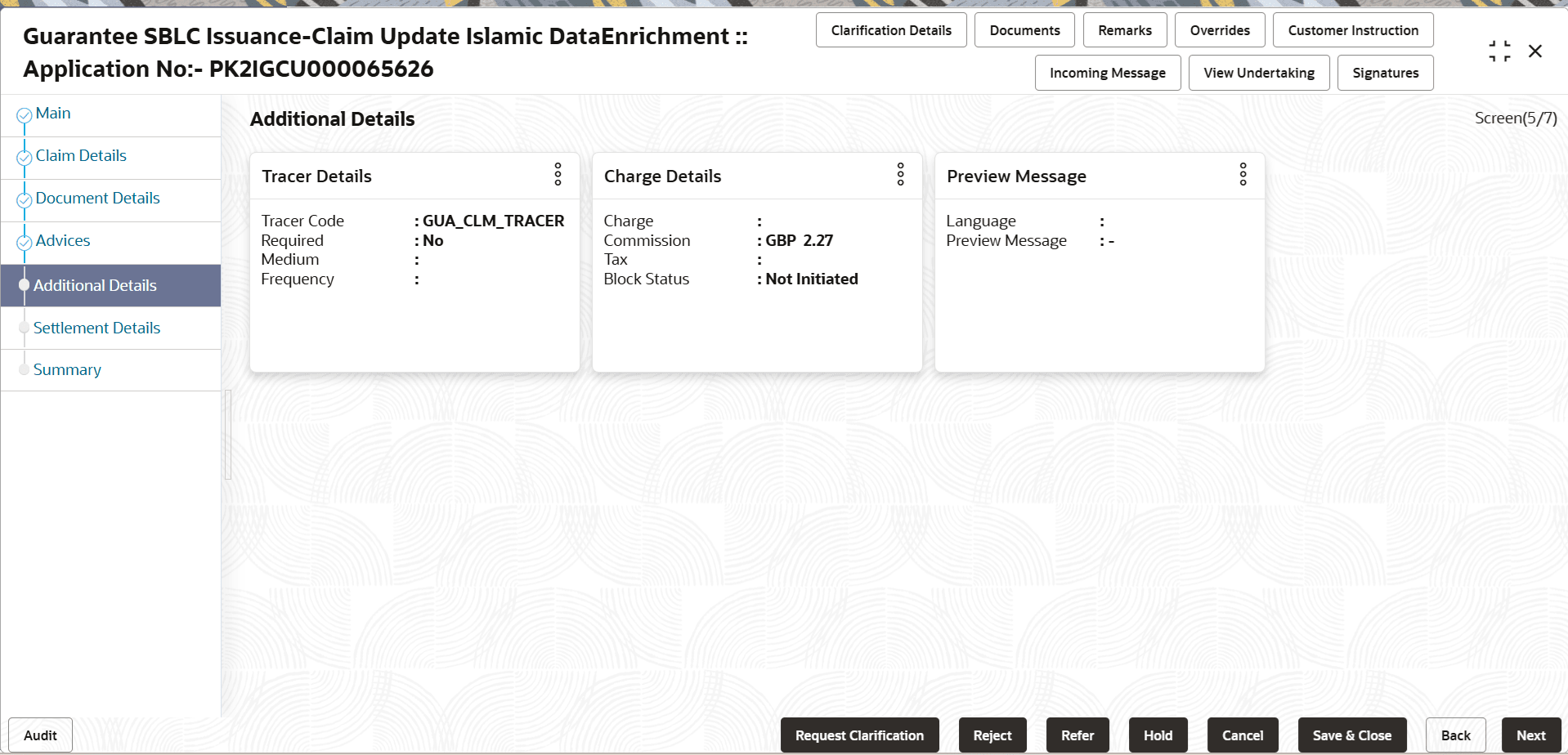Click the Commission label
The width and height of the screenshot is (1568, 755).
click(647, 240)
